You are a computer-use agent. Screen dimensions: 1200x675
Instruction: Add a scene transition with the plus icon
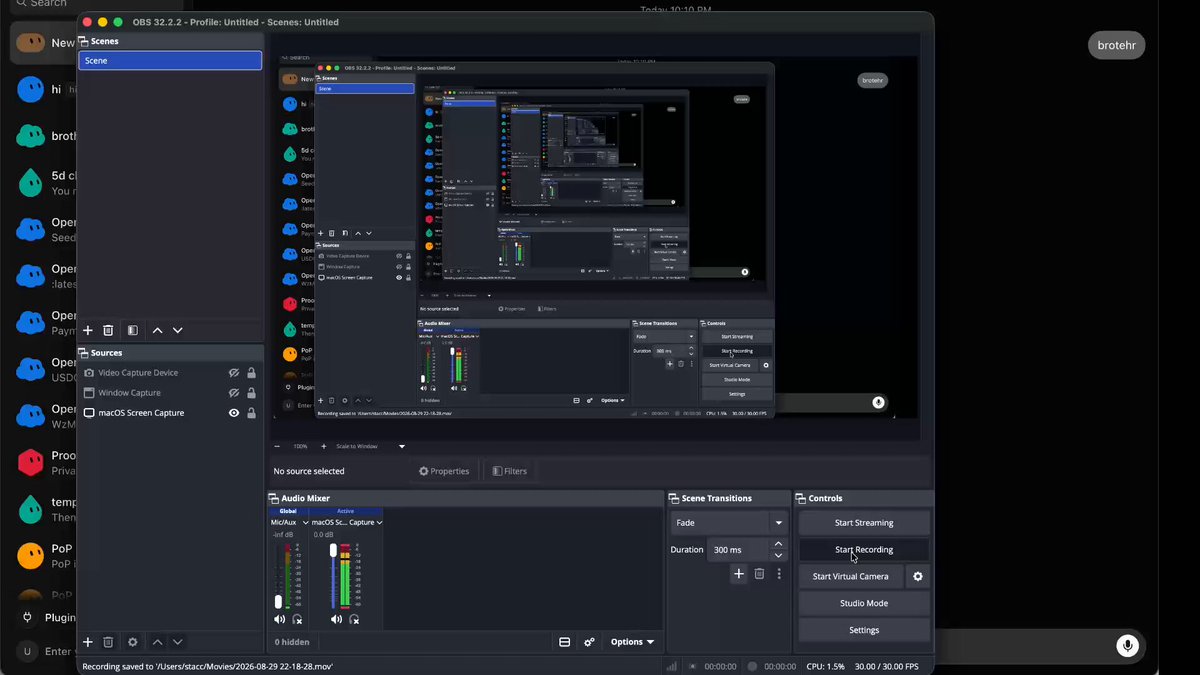tap(738, 574)
